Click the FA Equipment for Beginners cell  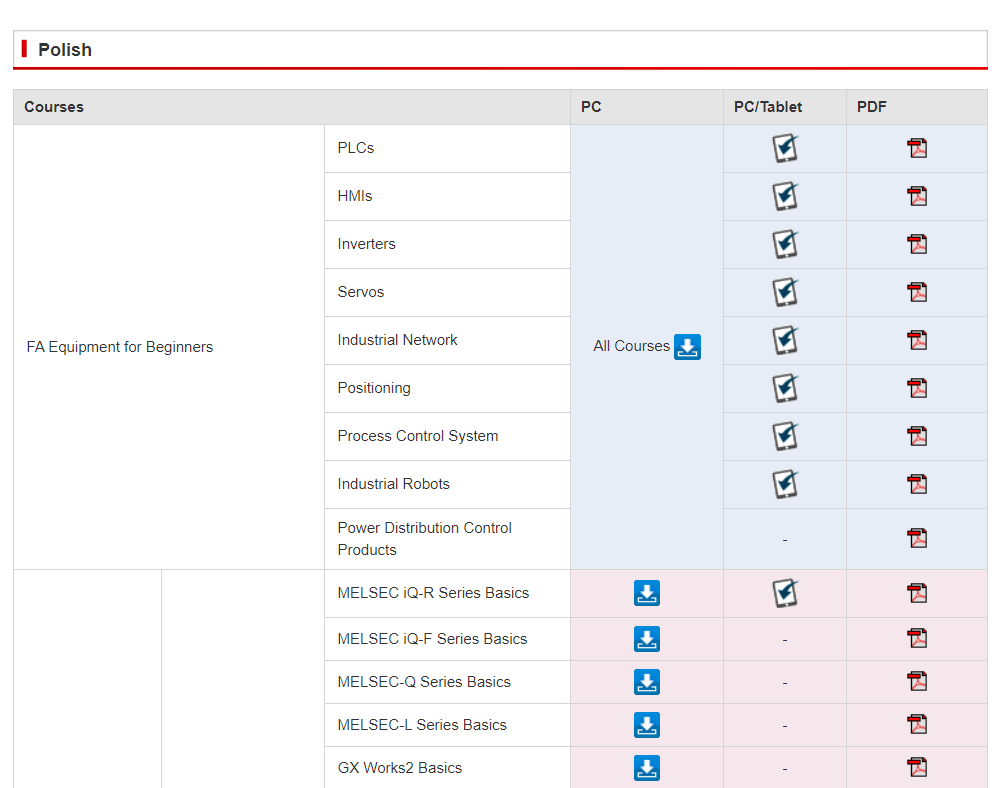coord(120,347)
